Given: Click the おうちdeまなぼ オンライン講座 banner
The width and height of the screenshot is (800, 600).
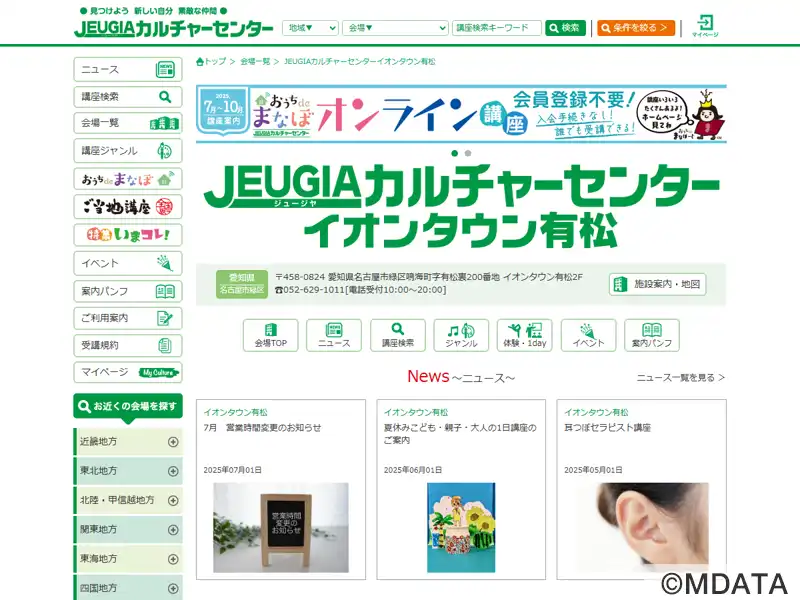Looking at the screenshot, I should (x=461, y=114).
